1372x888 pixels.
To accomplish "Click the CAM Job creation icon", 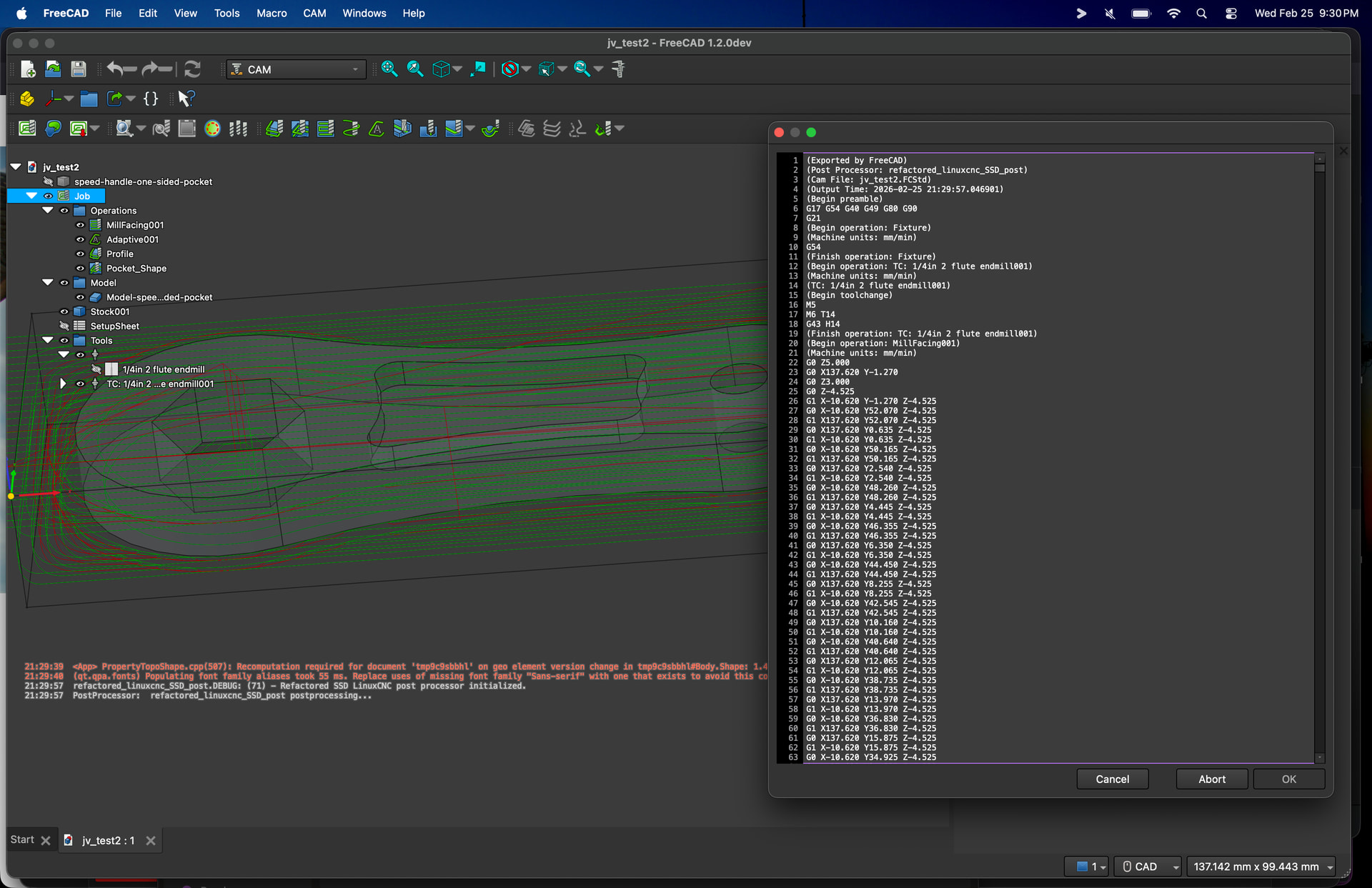I will tap(27, 129).
